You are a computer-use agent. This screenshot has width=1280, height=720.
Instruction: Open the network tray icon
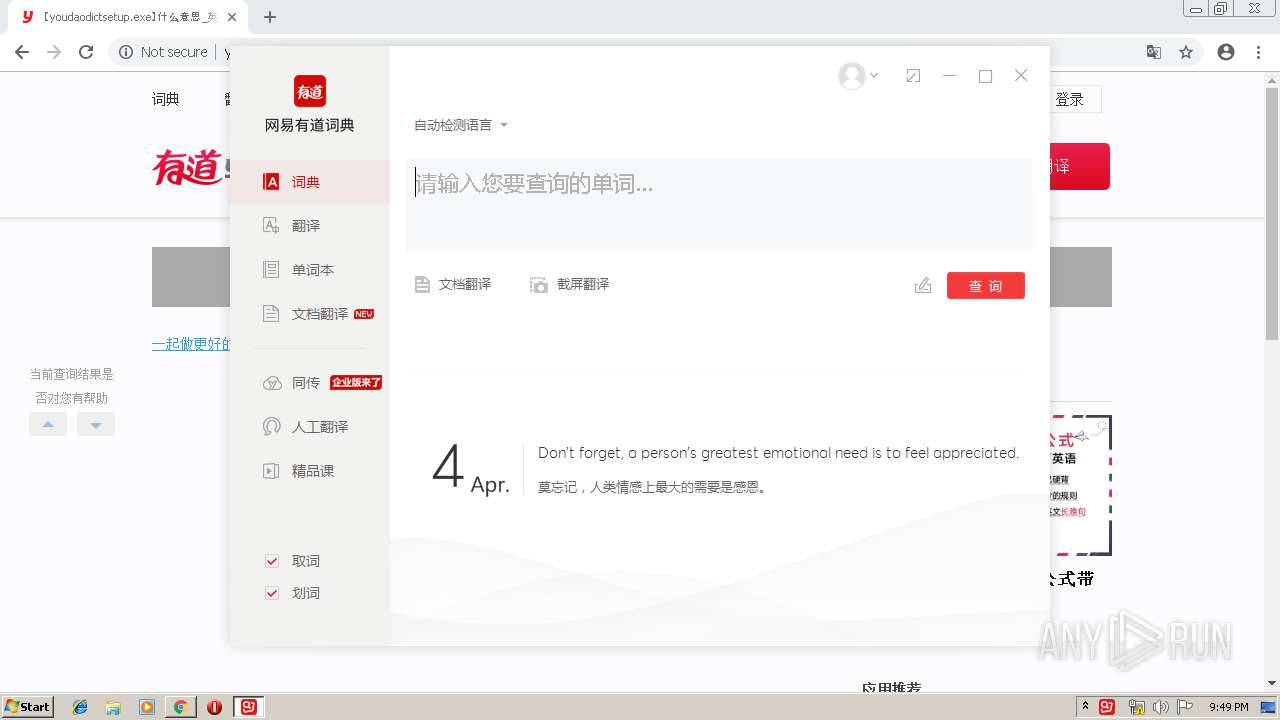pos(1136,707)
